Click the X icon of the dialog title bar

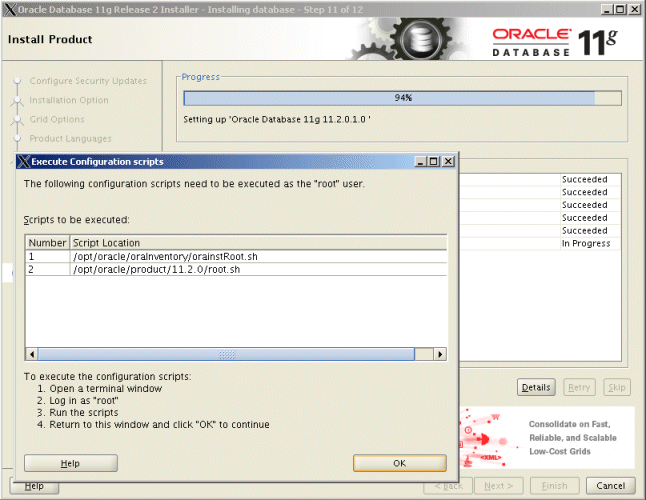[24, 161]
